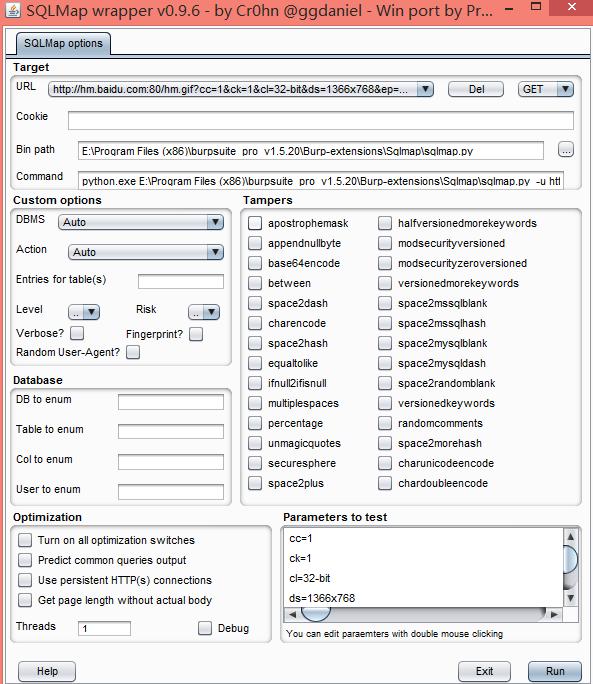This screenshot has width=593, height=684.
Task: Open the DBMS Auto dropdown
Action: click(x=215, y=222)
